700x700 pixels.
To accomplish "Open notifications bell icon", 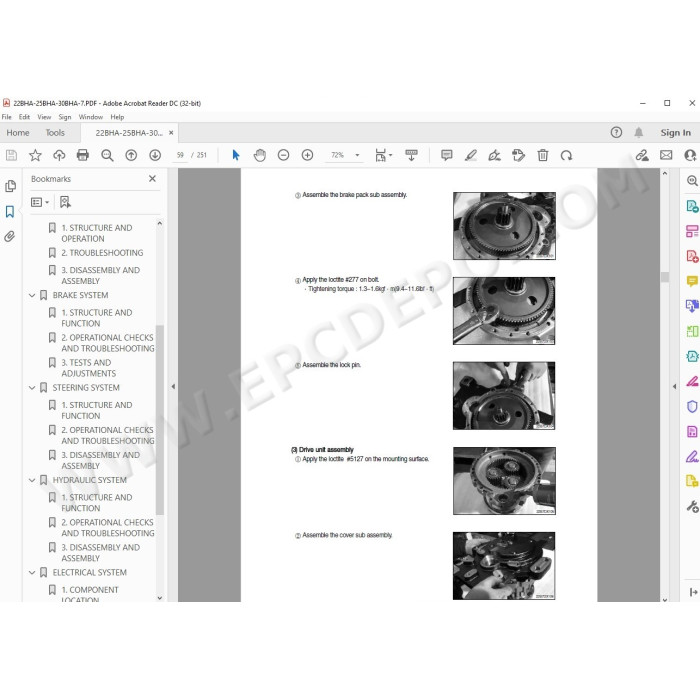I will click(x=639, y=133).
